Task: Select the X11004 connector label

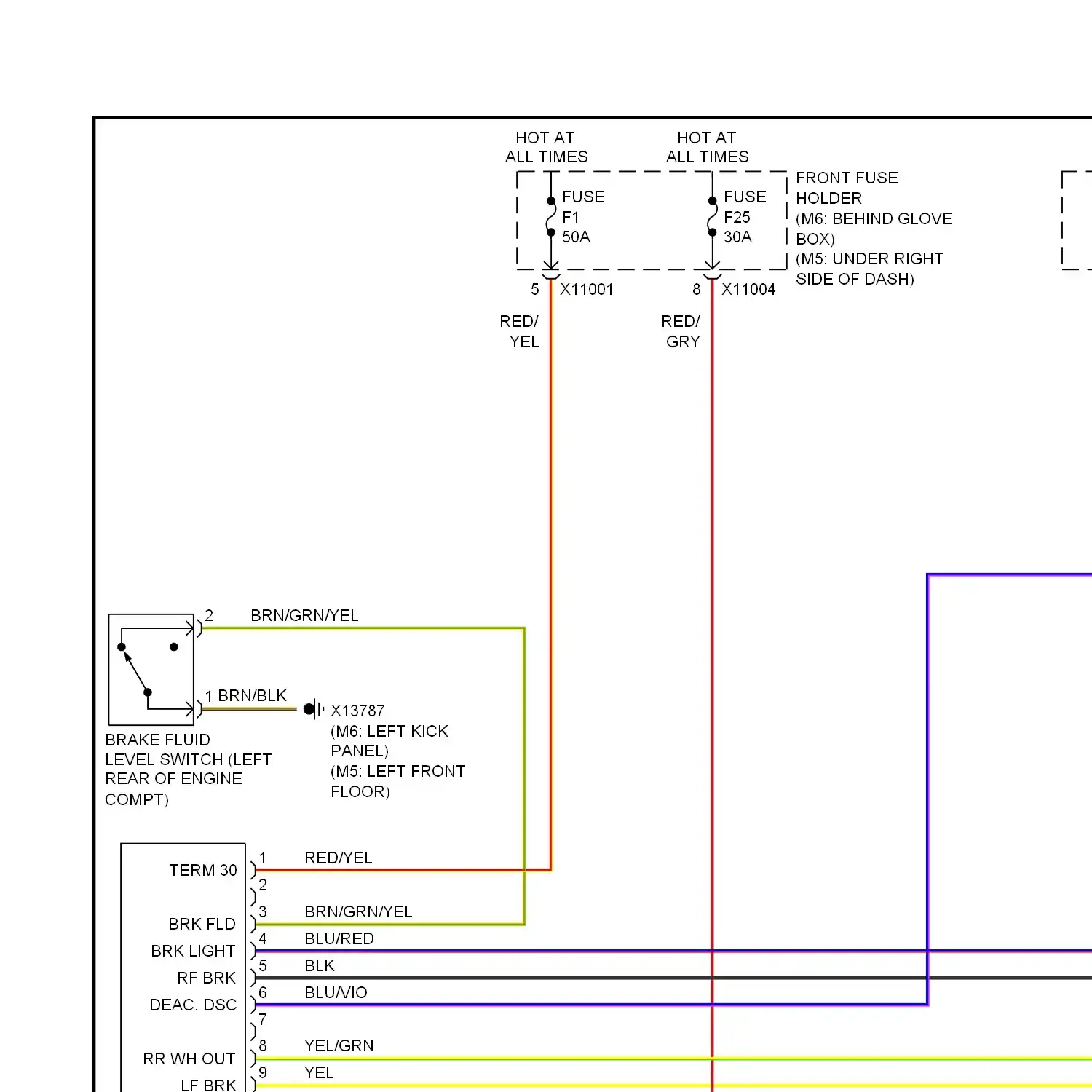Action: tap(748, 290)
